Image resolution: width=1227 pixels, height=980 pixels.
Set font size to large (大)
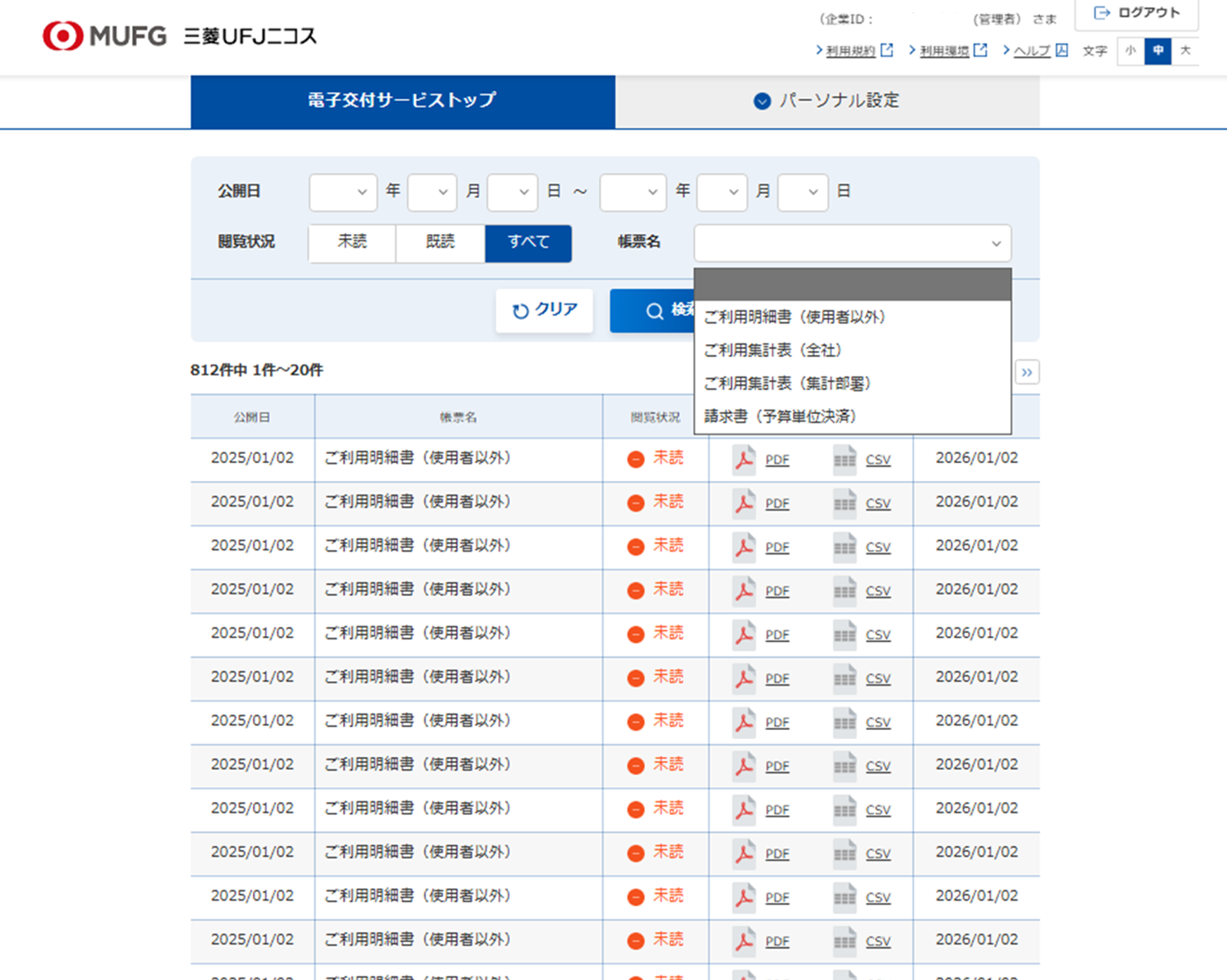pyautogui.click(x=1185, y=51)
